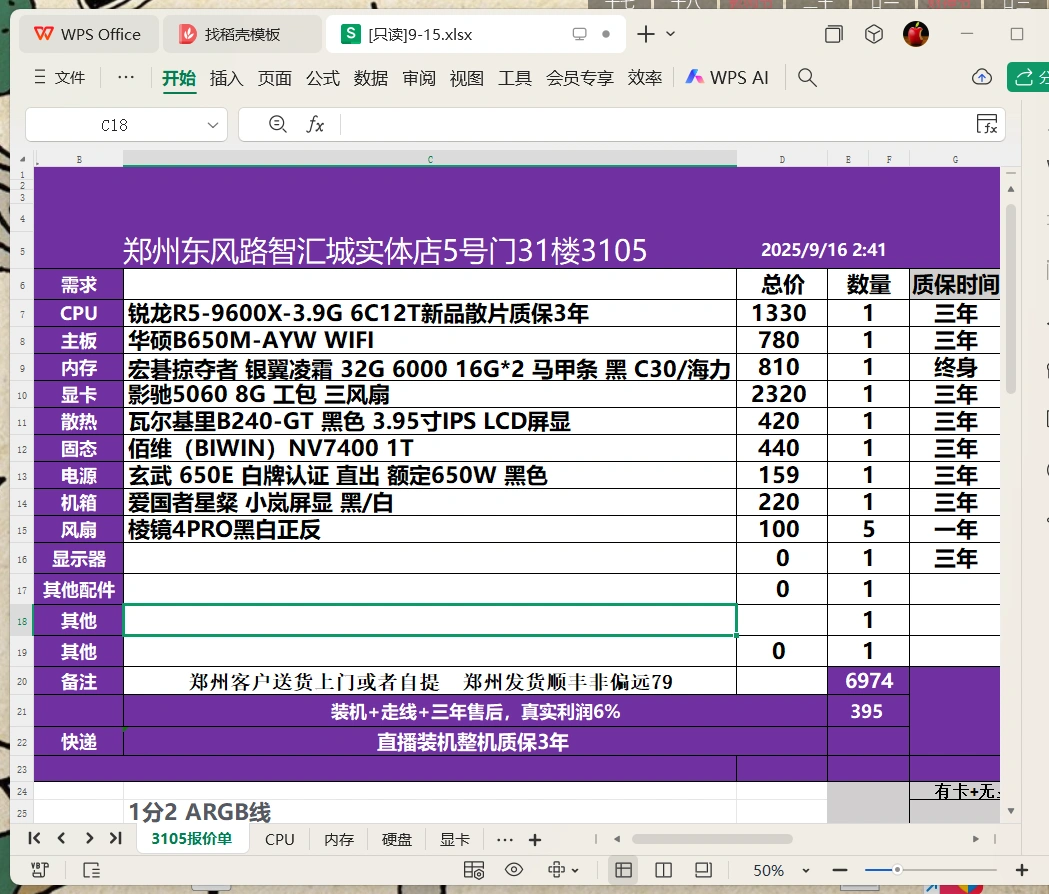The image size is (1049, 894).
Task: Click the formula bar expand fx icon
Action: point(987,124)
